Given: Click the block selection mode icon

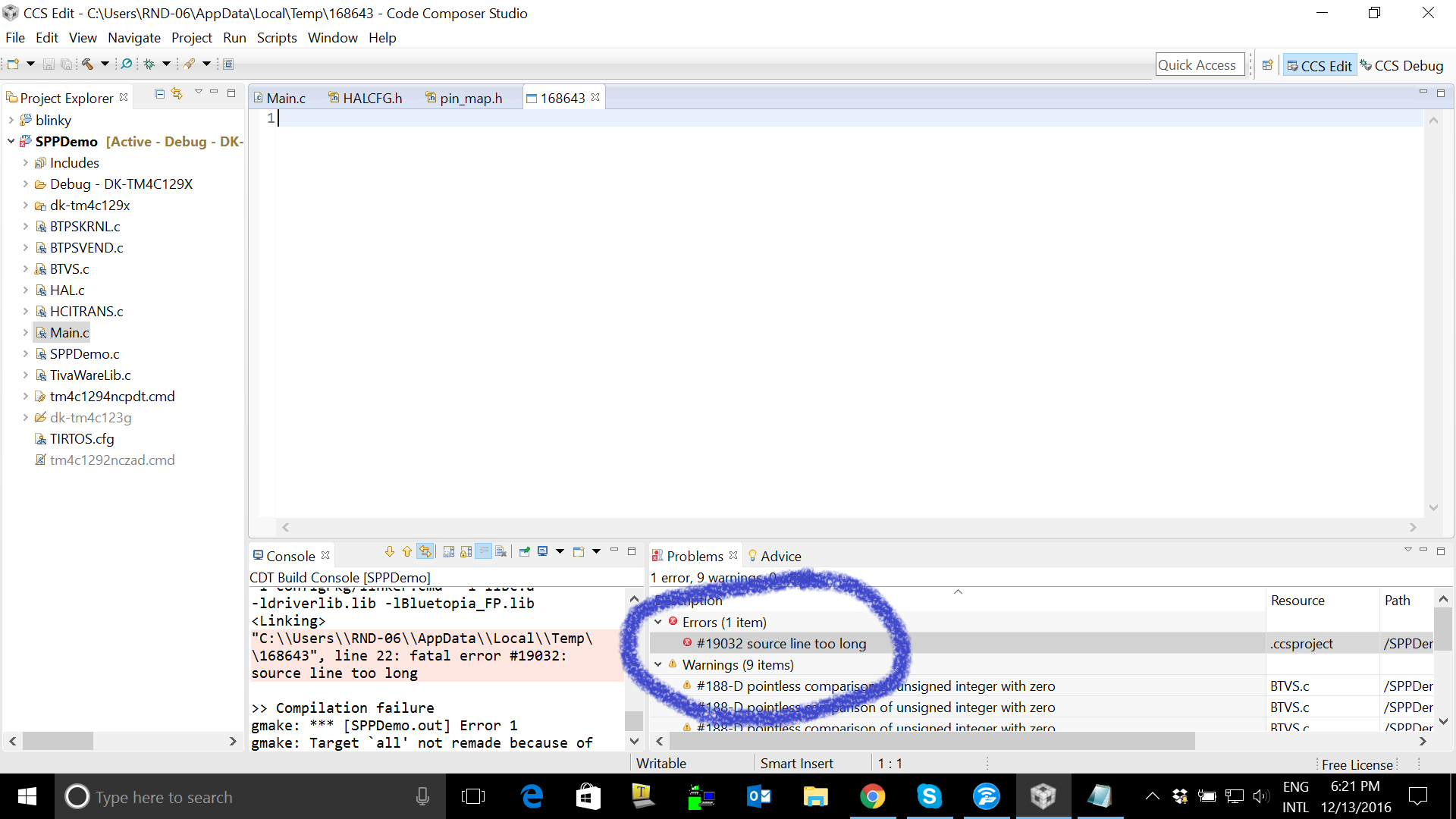Looking at the screenshot, I should 228,64.
